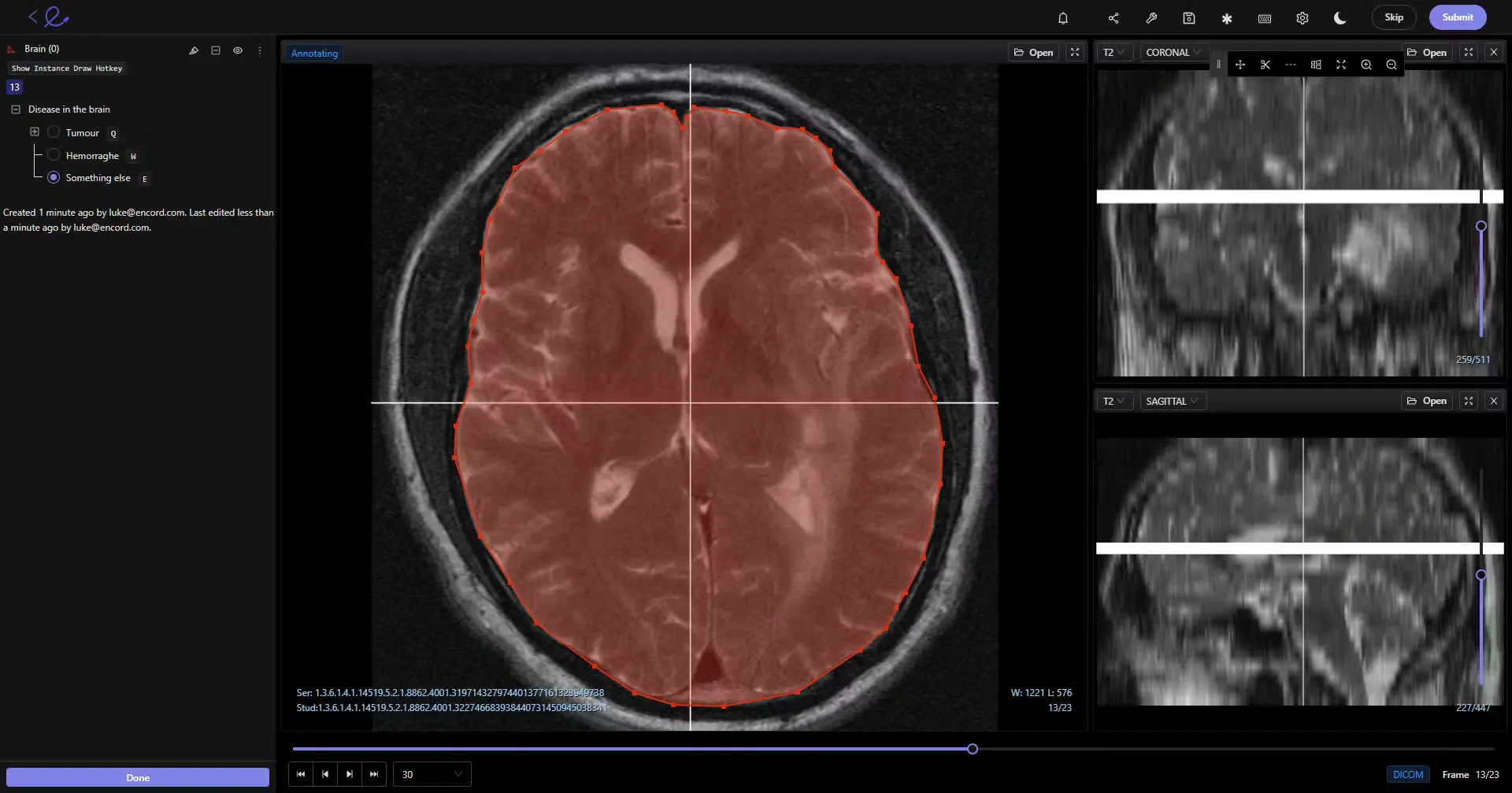Switch to the Annotating tab
Viewport: 1512px width, 793px height.
[313, 53]
